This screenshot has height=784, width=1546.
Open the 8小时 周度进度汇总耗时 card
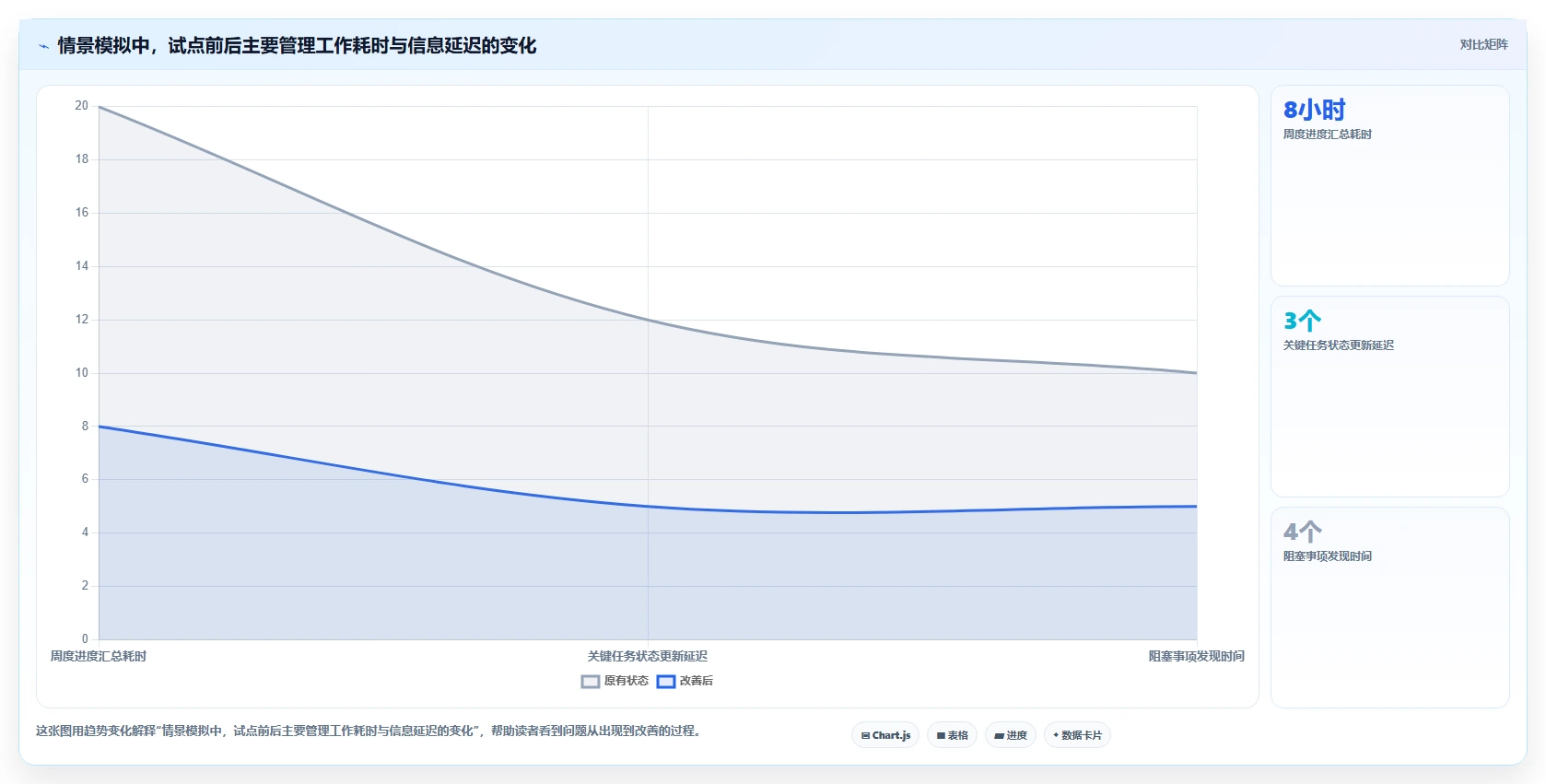coord(1389,186)
